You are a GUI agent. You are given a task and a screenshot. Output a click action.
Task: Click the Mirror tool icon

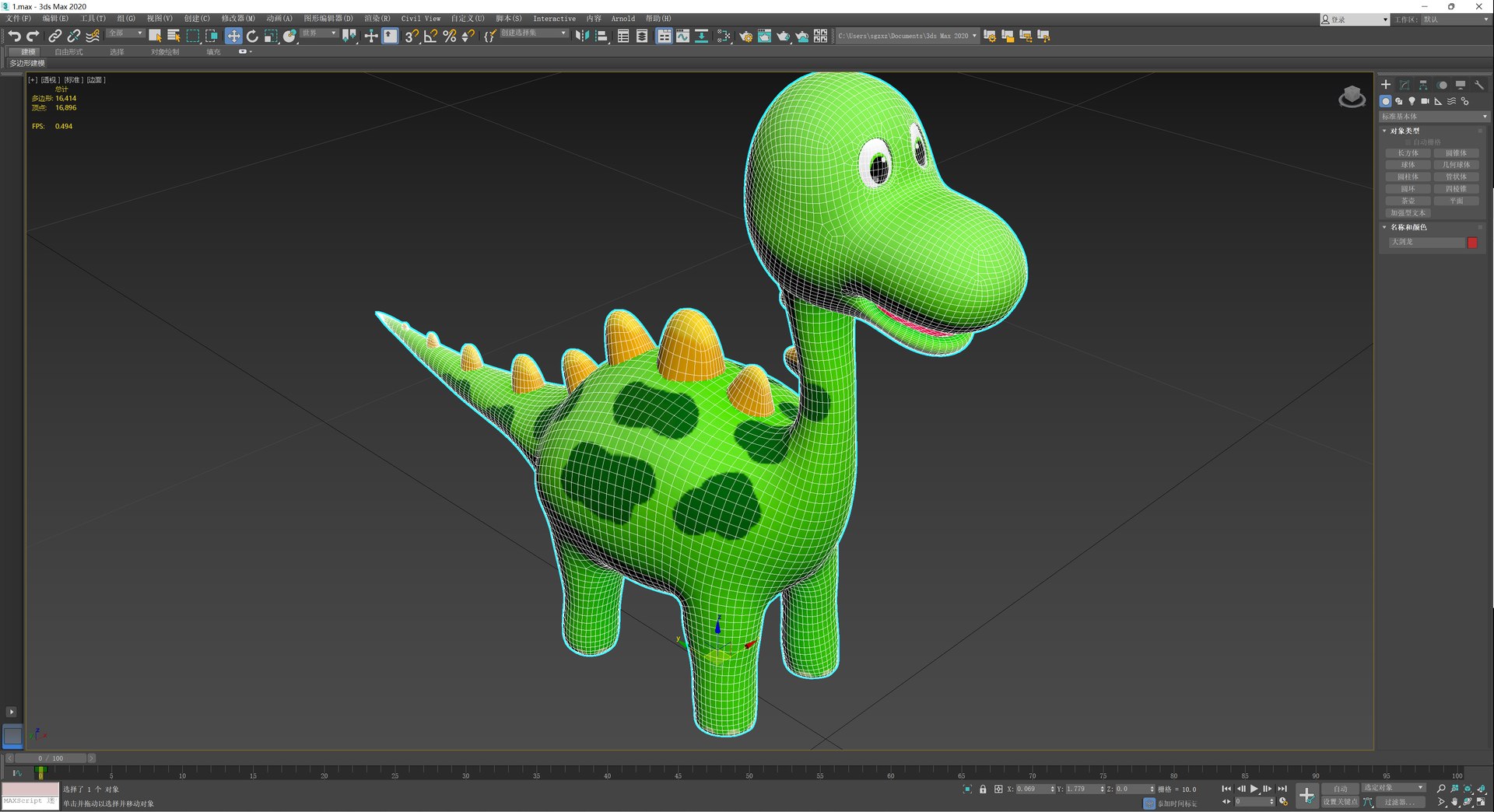pyautogui.click(x=582, y=36)
